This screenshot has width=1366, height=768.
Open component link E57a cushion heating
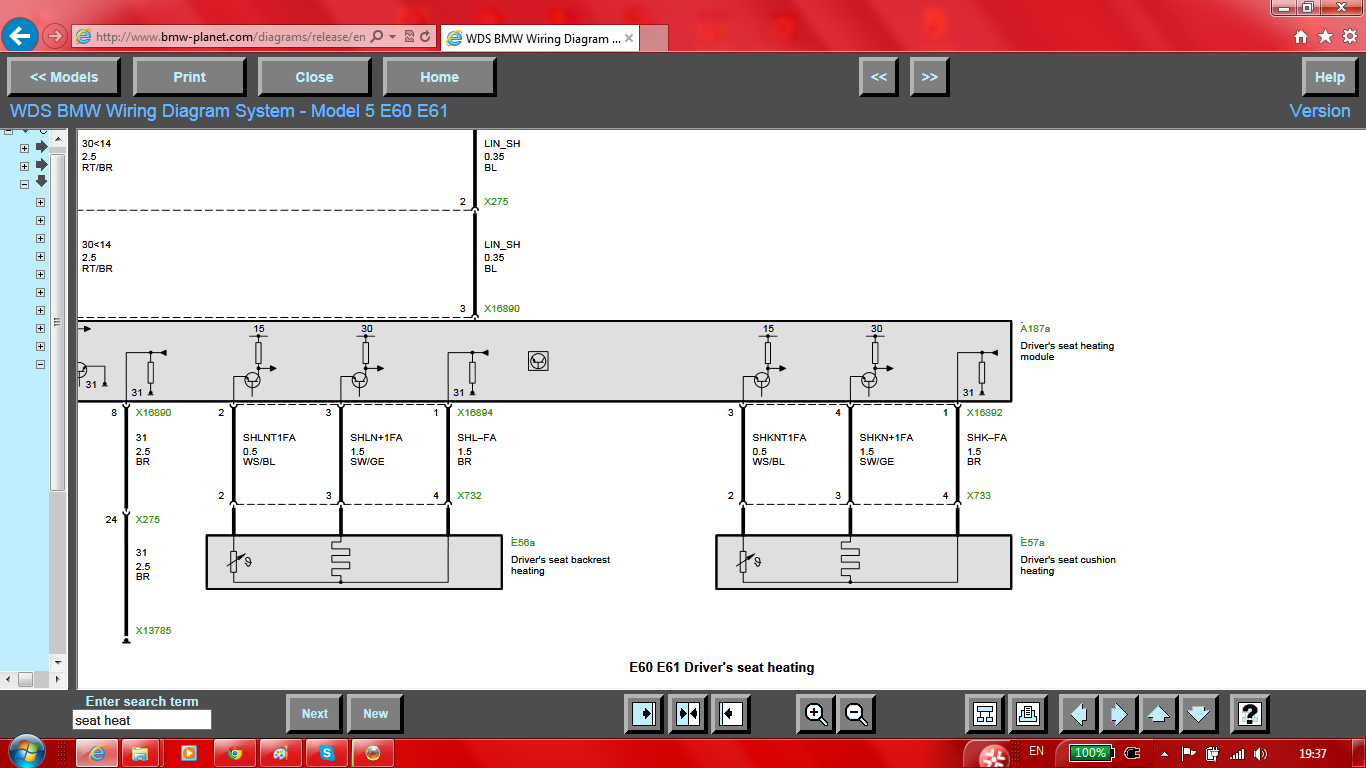click(x=1032, y=543)
